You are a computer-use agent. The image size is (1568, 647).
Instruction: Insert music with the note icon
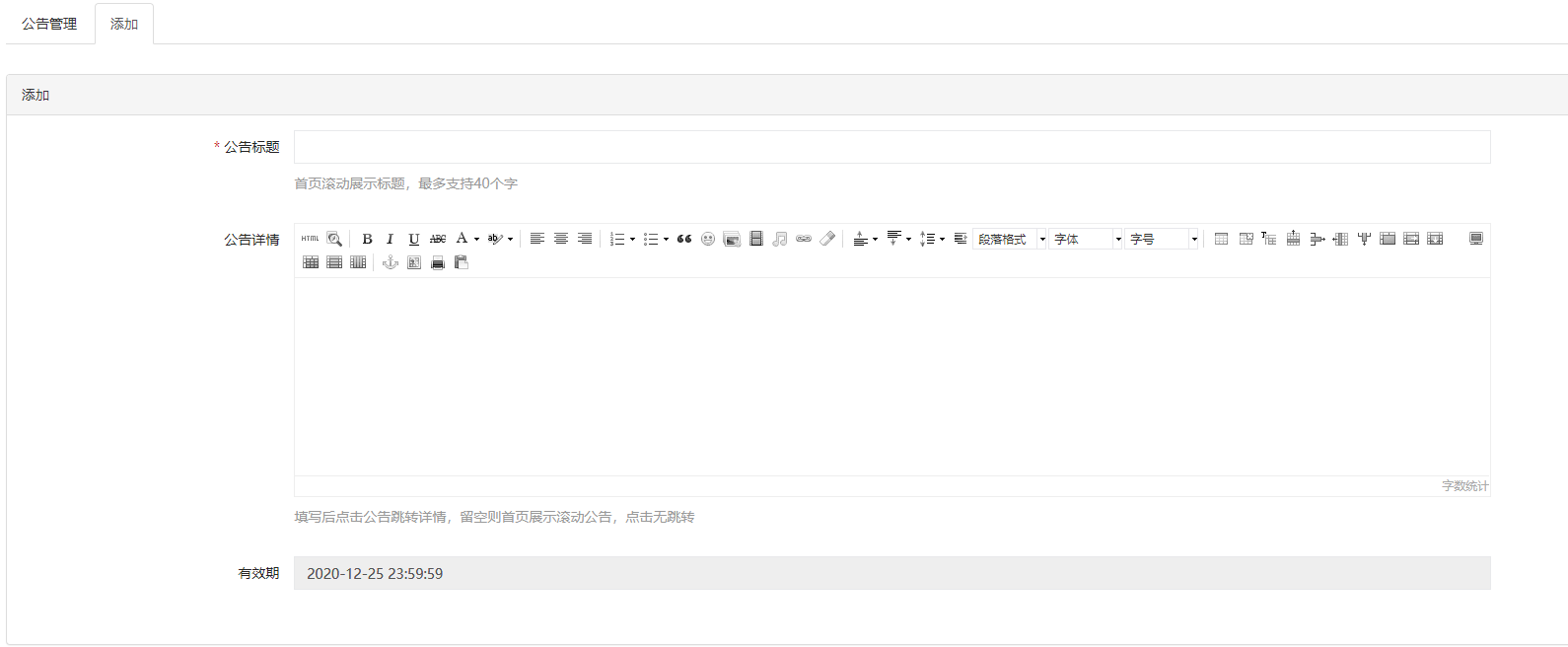tap(779, 239)
